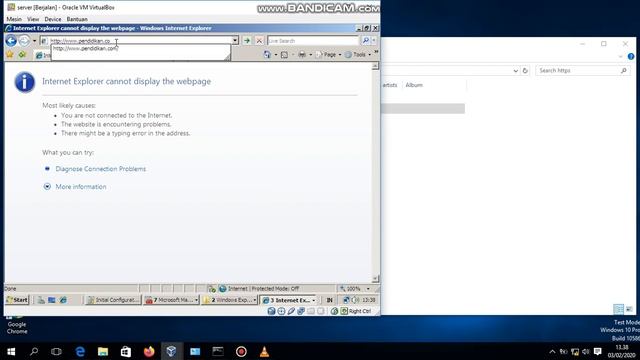Open Task View on the Windows taskbar
The image size is (640, 360).
[x=56, y=351]
